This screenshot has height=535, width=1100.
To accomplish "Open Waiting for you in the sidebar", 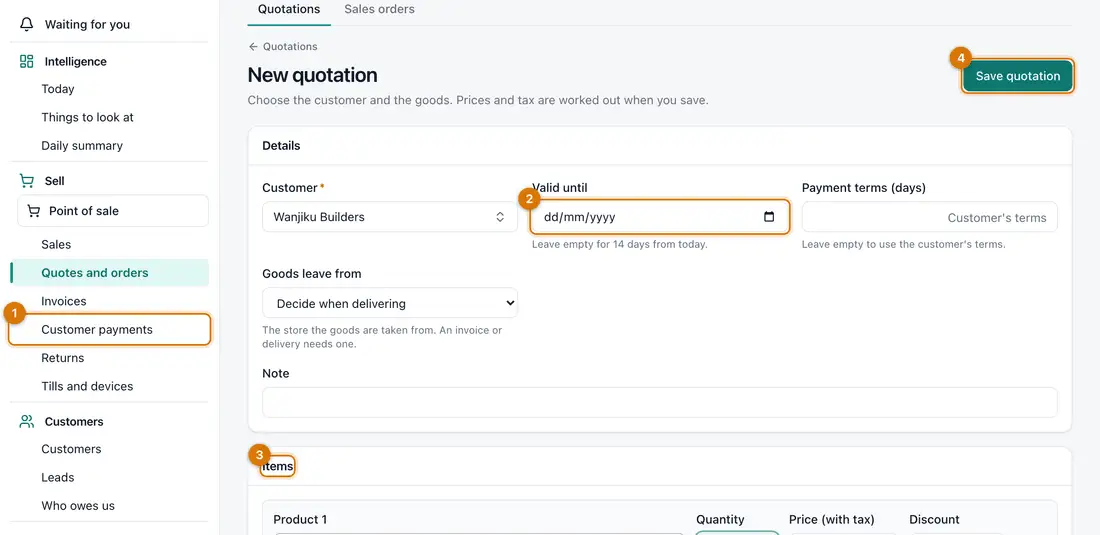I will click(87, 25).
